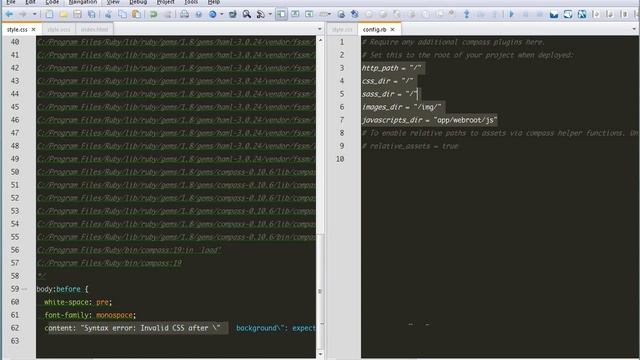This screenshot has height=360, width=640.
Task: Click the line 'images_dir = "/img/"'
Action: (402, 107)
